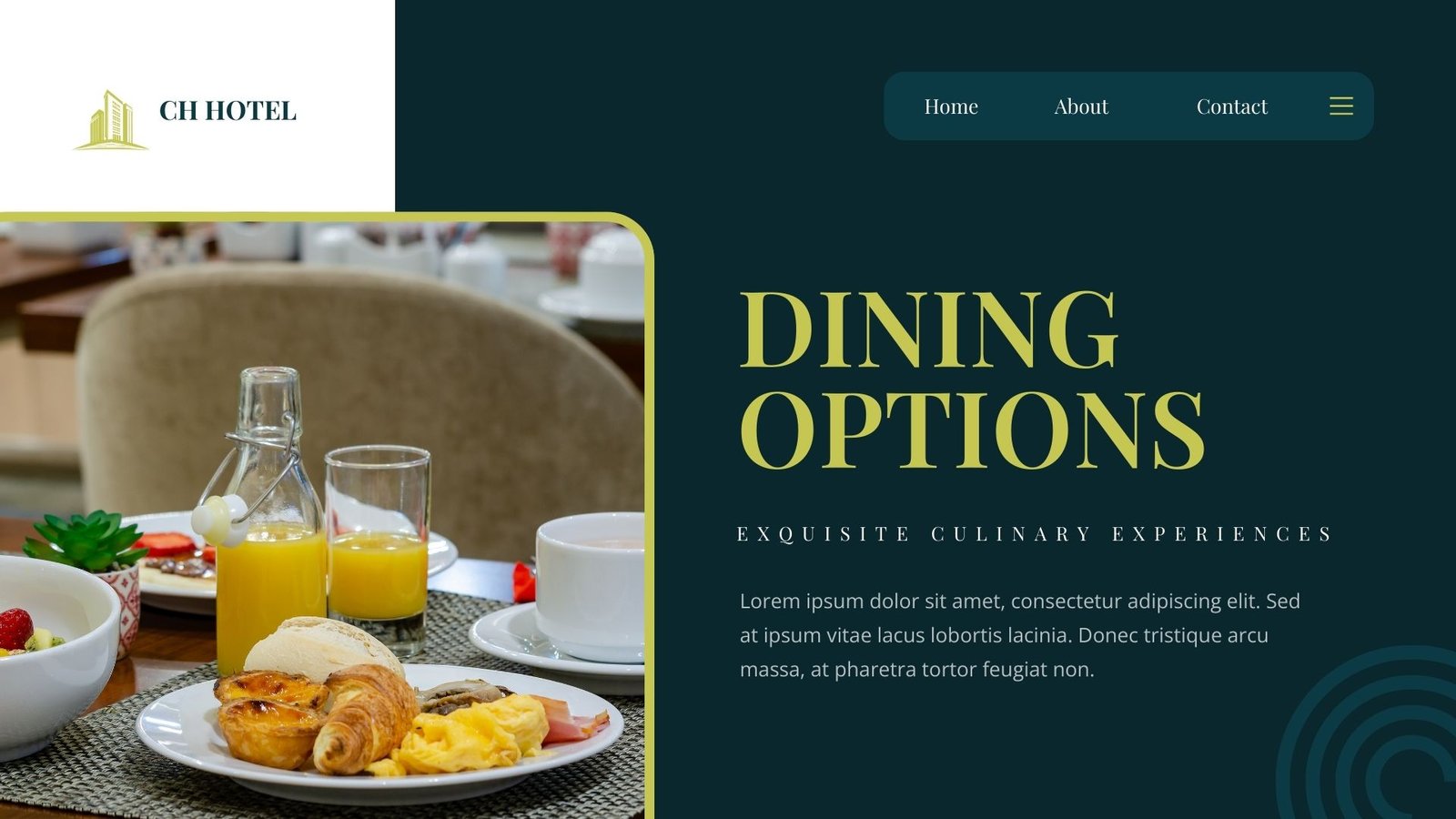Click the CH HOTEL brand name
1456x819 pixels.
coord(227,111)
